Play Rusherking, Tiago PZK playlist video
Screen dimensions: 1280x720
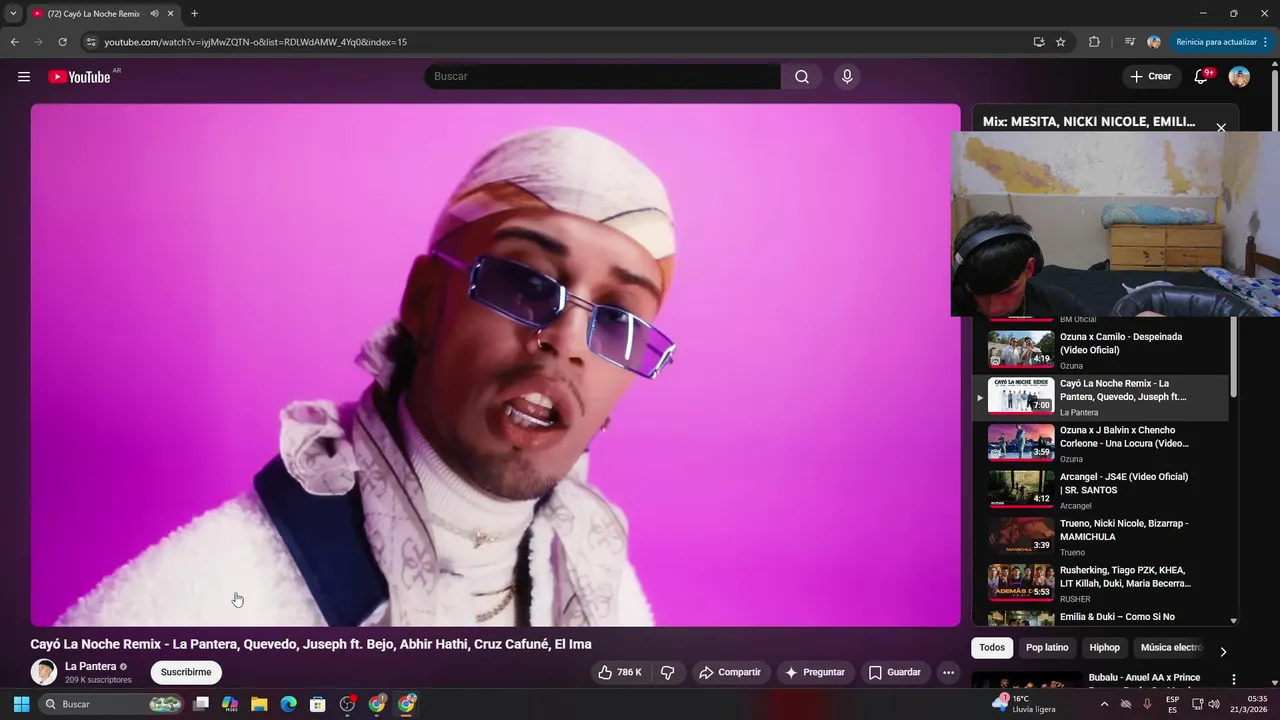click(x=1100, y=585)
